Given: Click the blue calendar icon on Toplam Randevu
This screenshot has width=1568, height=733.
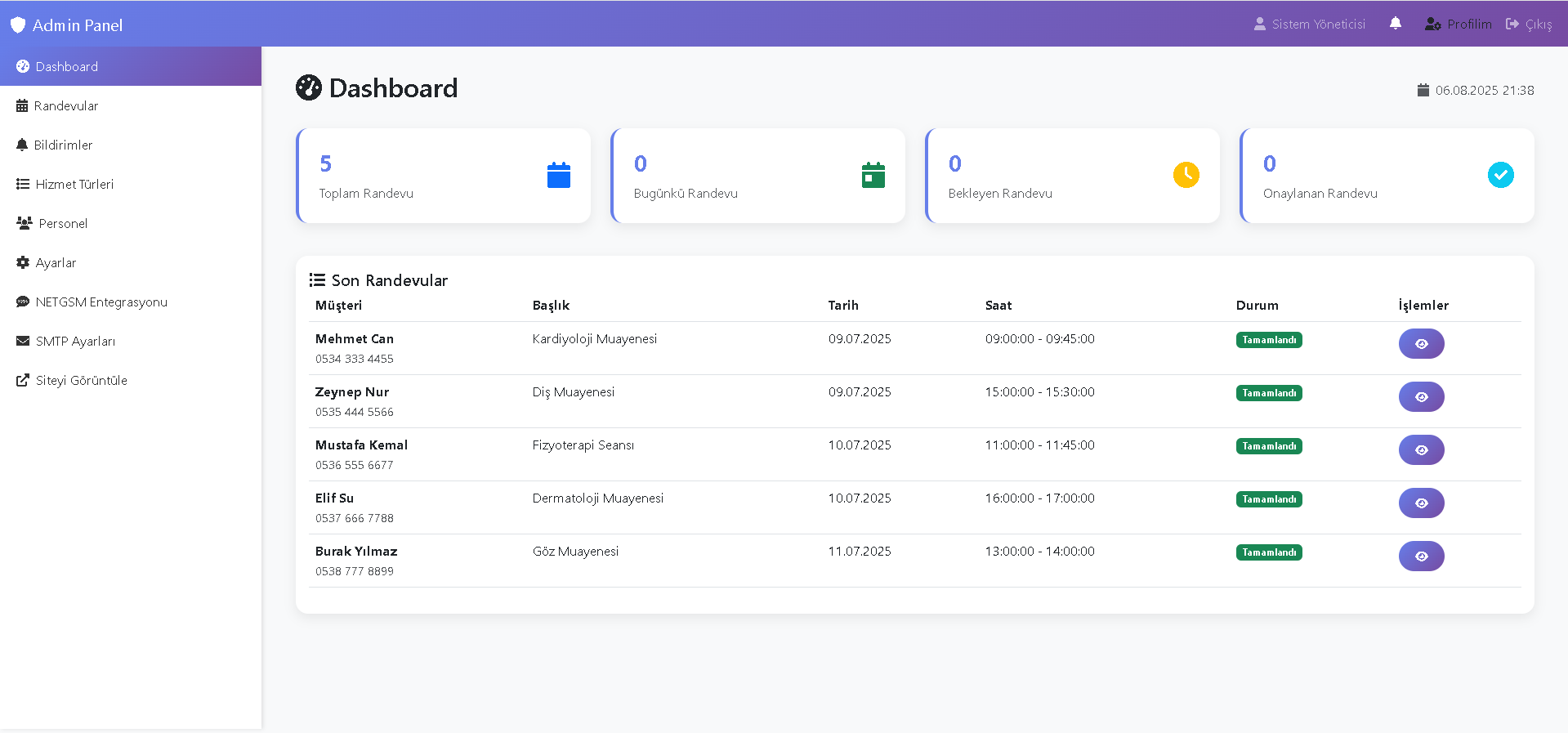Looking at the screenshot, I should coord(558,175).
